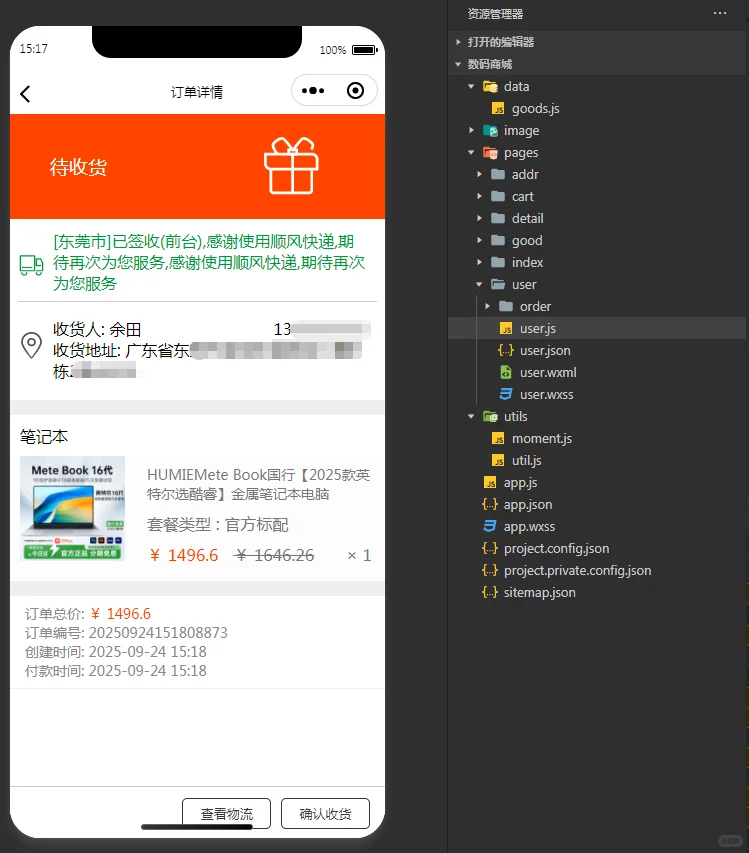
Task: Click the 待收货 status heading
Action: (78, 167)
